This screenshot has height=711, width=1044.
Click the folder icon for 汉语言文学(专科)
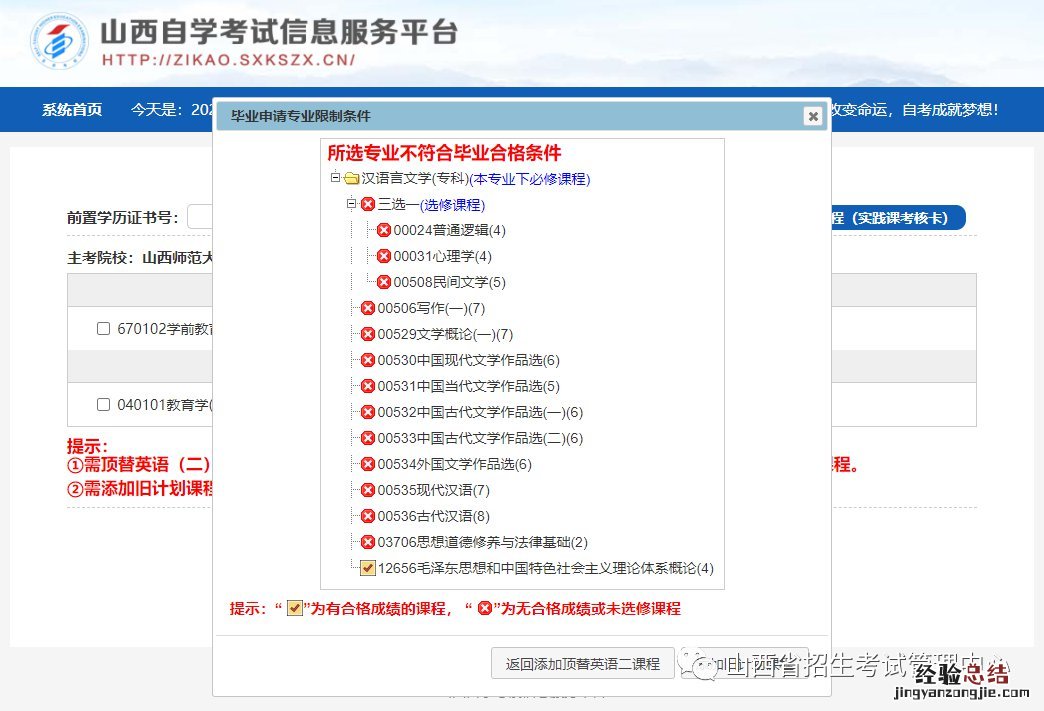[351, 179]
